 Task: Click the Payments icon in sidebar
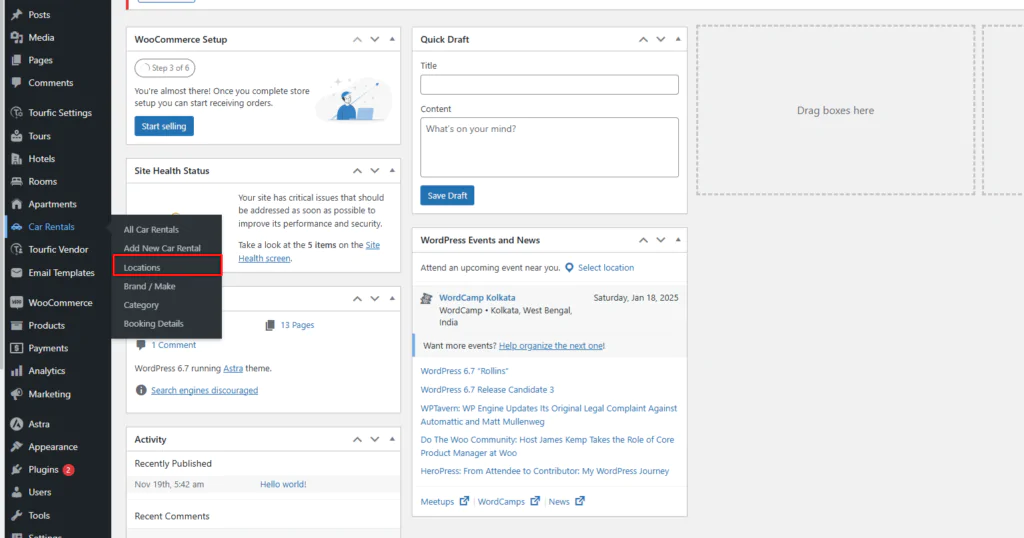pos(17,348)
